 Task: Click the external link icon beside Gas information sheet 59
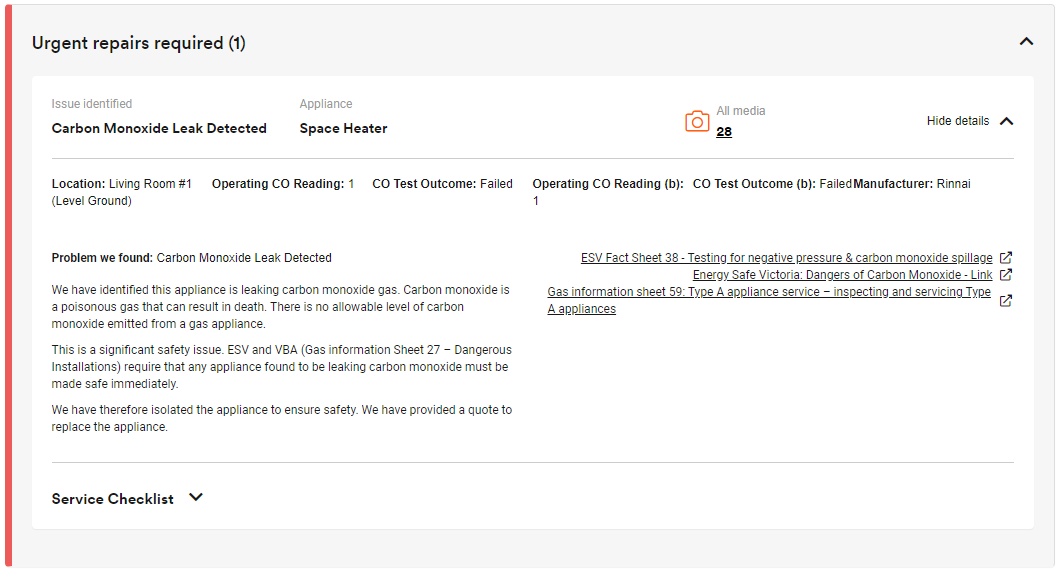tap(1005, 300)
